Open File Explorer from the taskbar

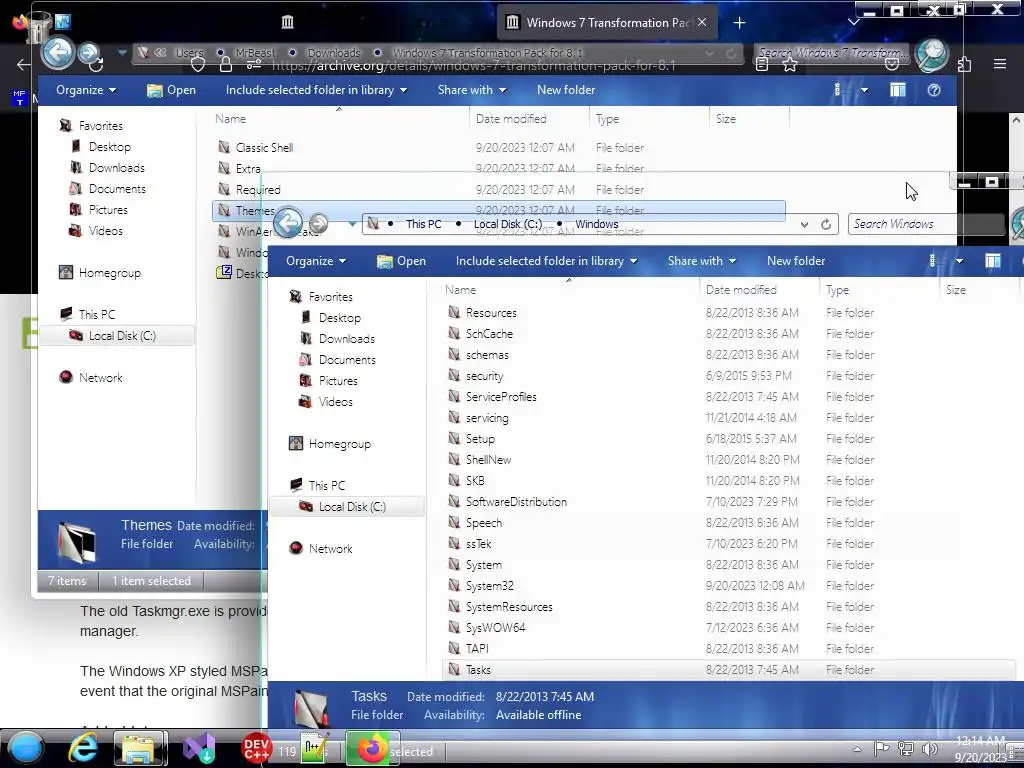click(x=140, y=748)
